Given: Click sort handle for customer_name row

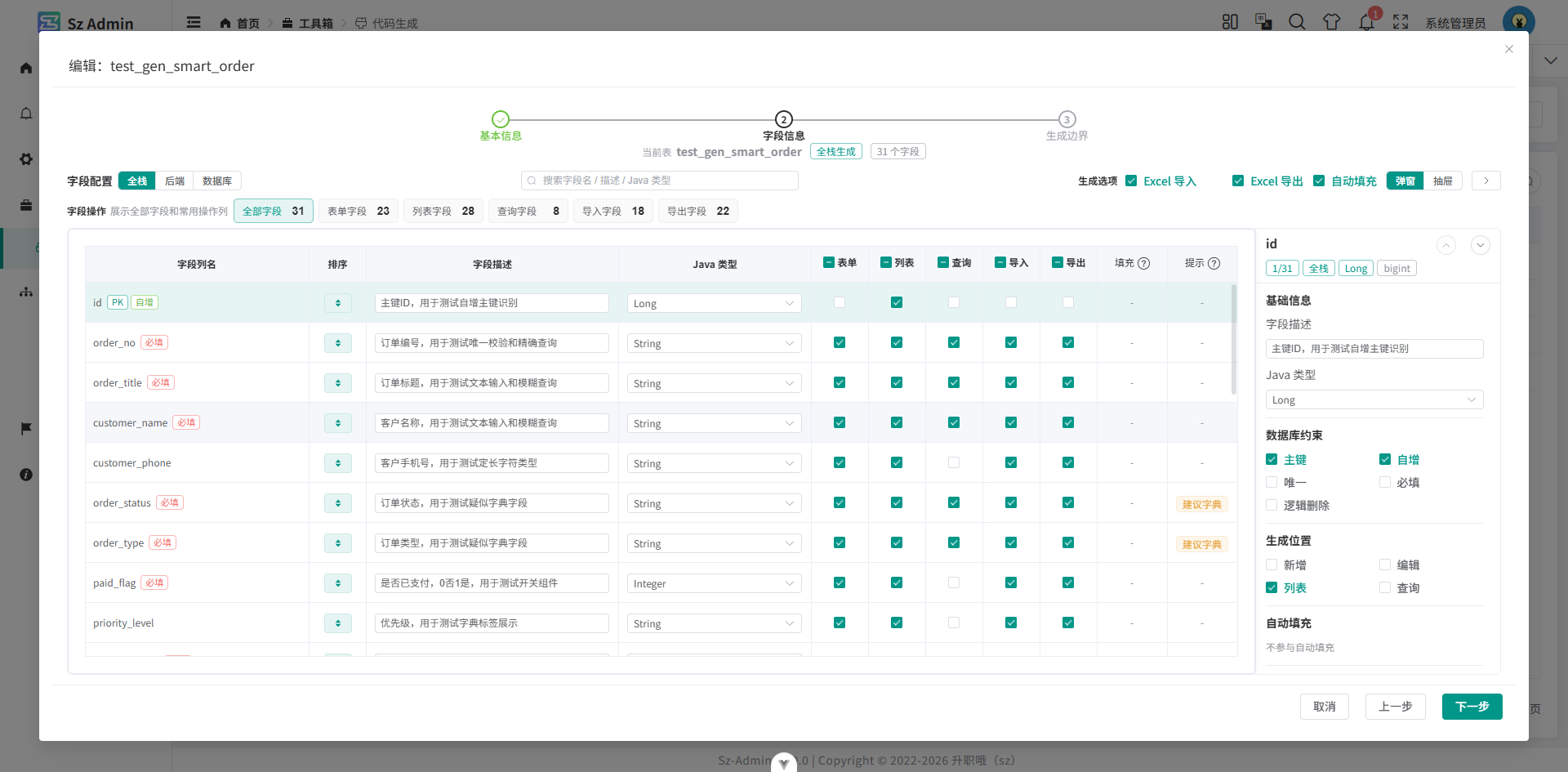Looking at the screenshot, I should (338, 423).
